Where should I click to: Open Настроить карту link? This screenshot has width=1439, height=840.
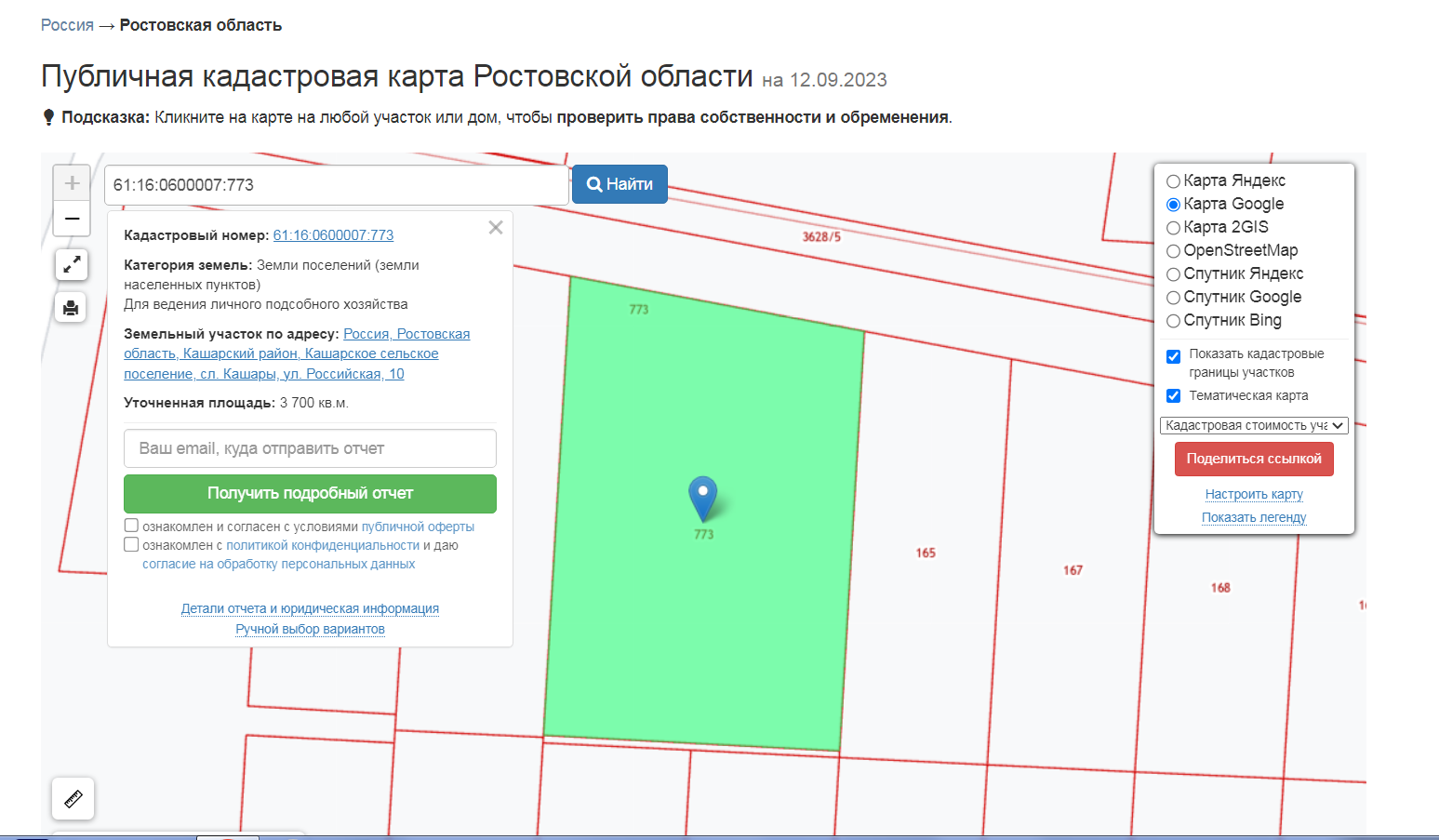pyautogui.click(x=1254, y=494)
